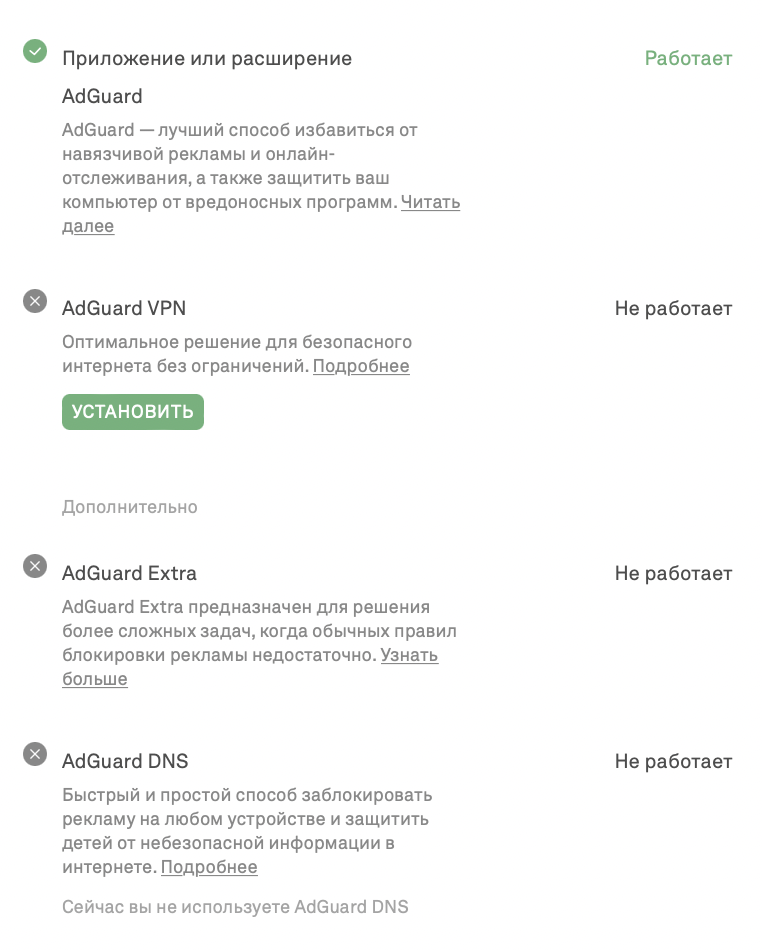Select the AdGuard VPN section heading
The image size is (762, 950).
[x=123, y=308]
